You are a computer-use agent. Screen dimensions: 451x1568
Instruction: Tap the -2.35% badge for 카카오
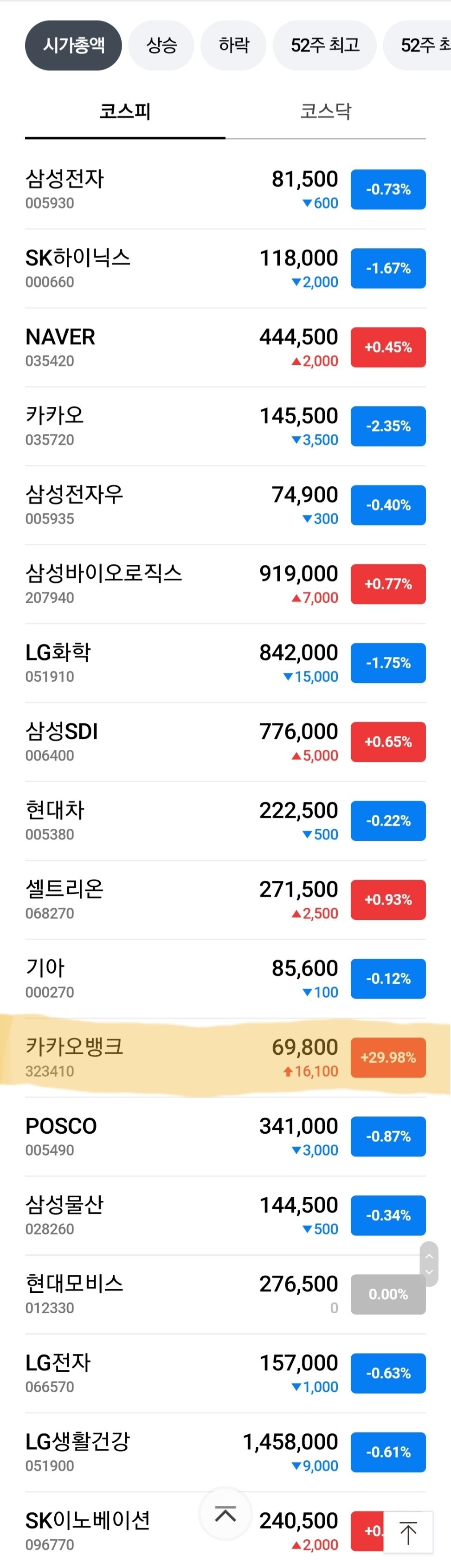coord(388,426)
